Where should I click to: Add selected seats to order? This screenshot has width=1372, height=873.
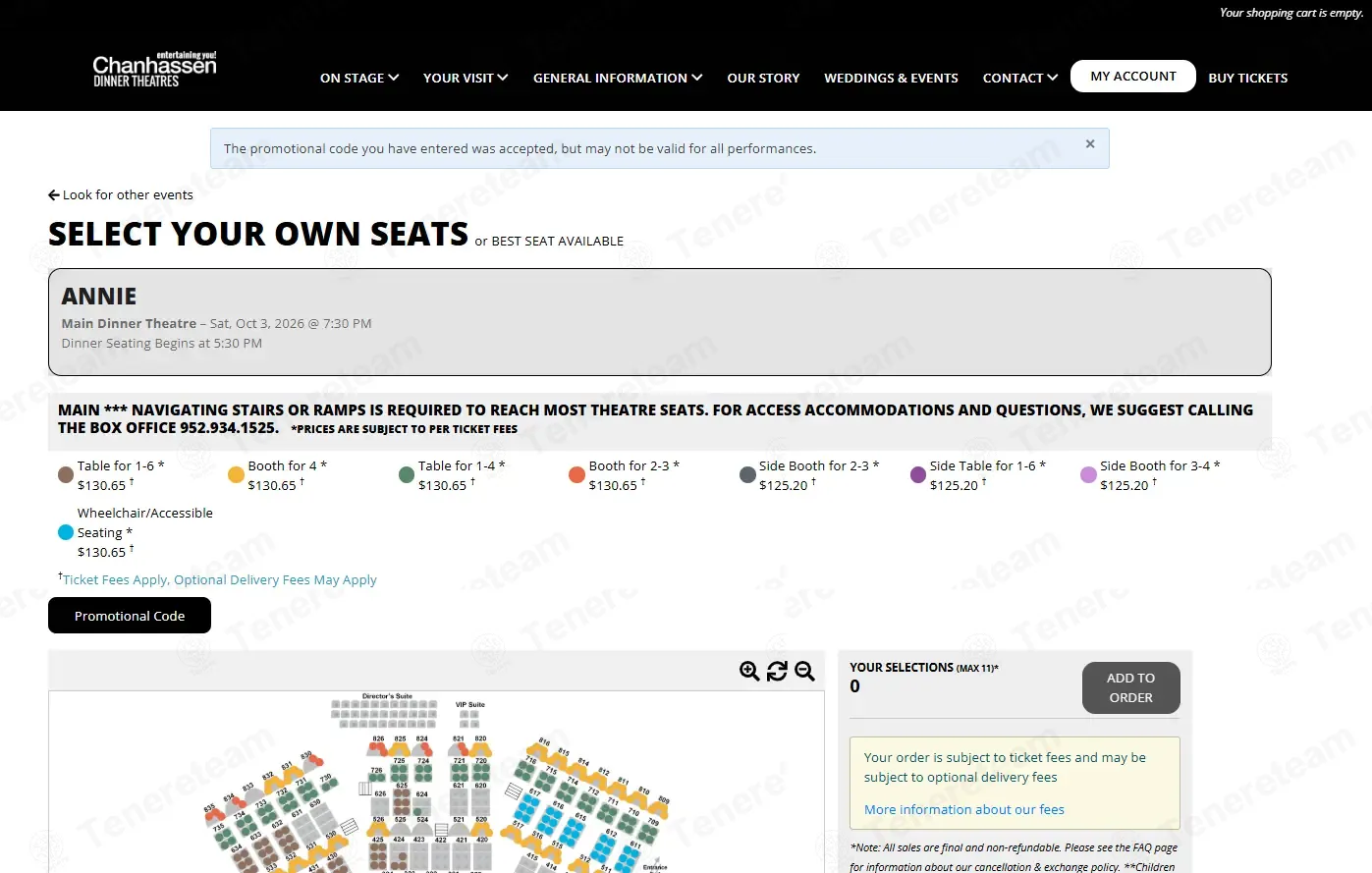(1131, 688)
